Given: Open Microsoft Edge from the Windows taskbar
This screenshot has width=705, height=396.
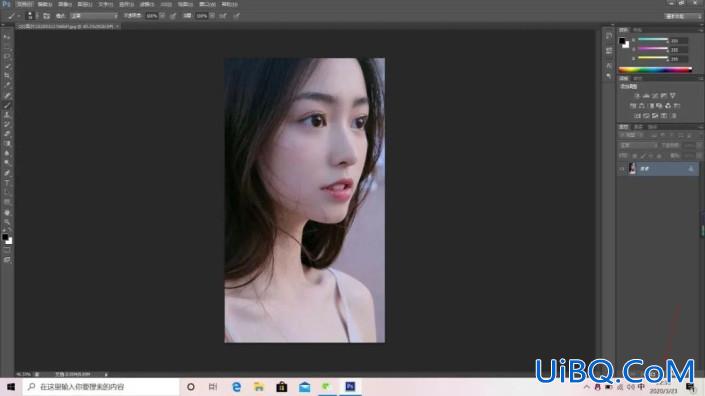Looking at the screenshot, I should 236,387.
